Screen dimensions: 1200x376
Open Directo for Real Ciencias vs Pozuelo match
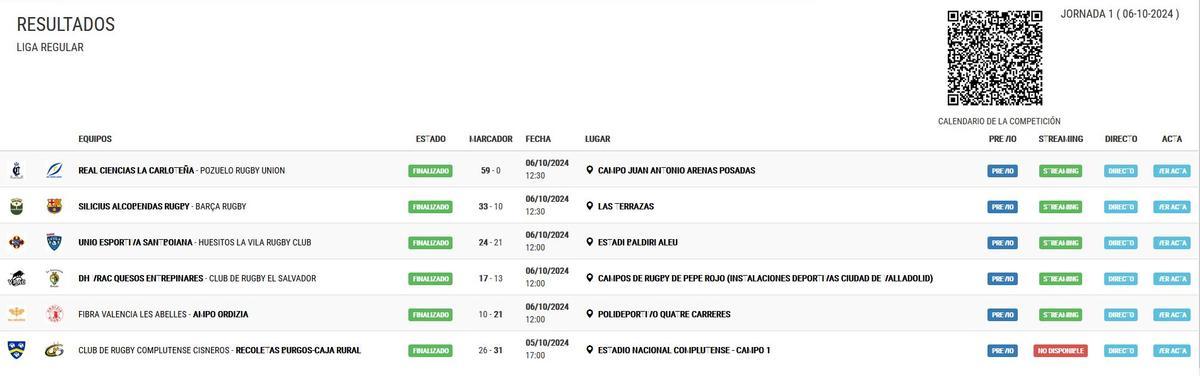click(x=1121, y=171)
